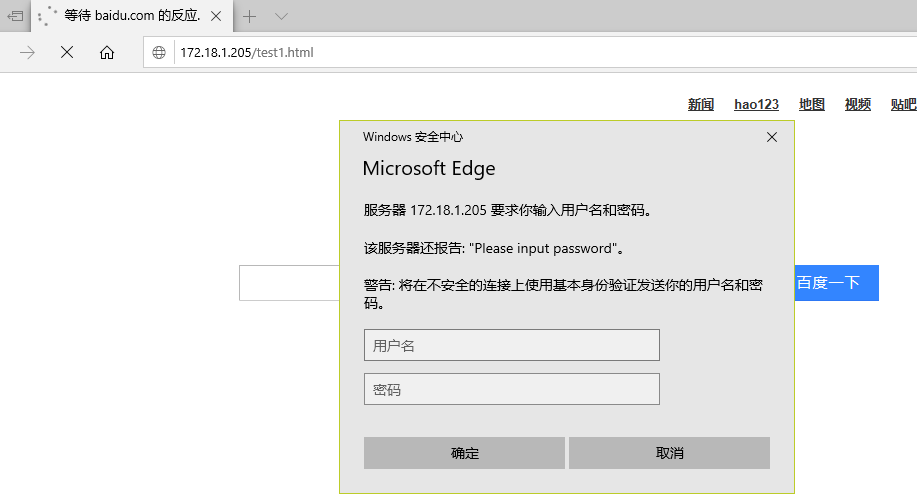Open the 地图 link

pyautogui.click(x=812, y=105)
